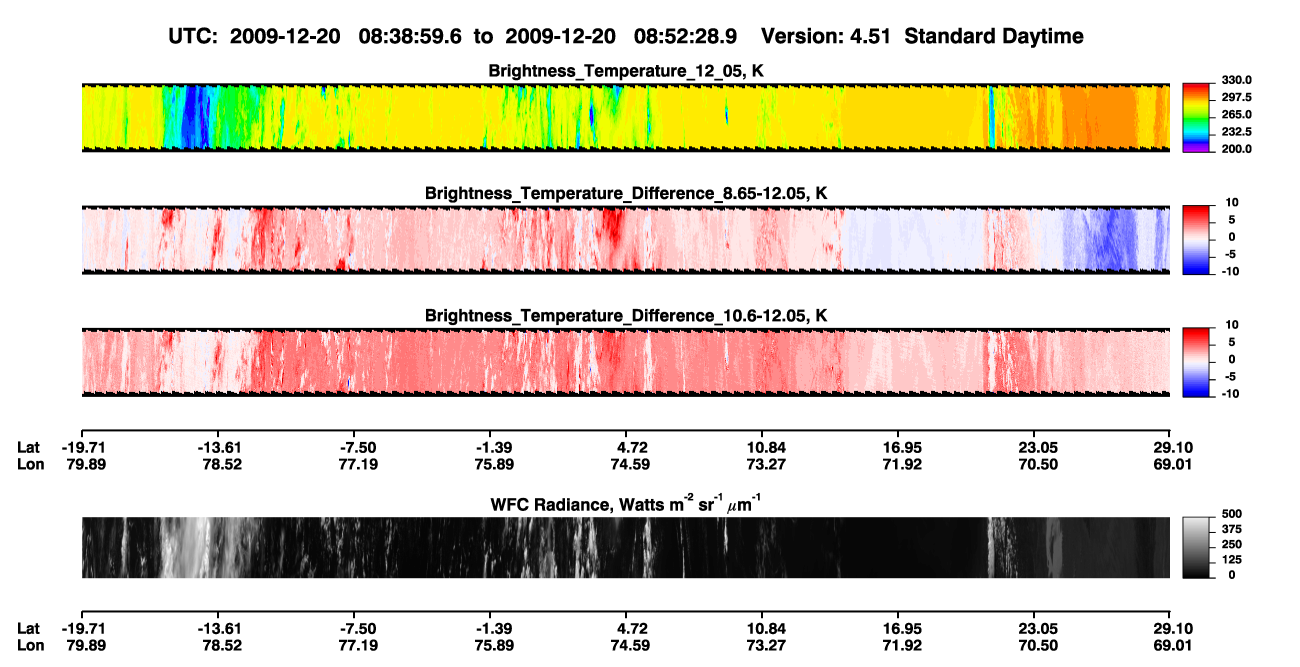Click the 'Lon' label under the WFC Radiance strip
Image resolution: width=1300 pixels, height=667 pixels.
pyautogui.click(x=31, y=645)
